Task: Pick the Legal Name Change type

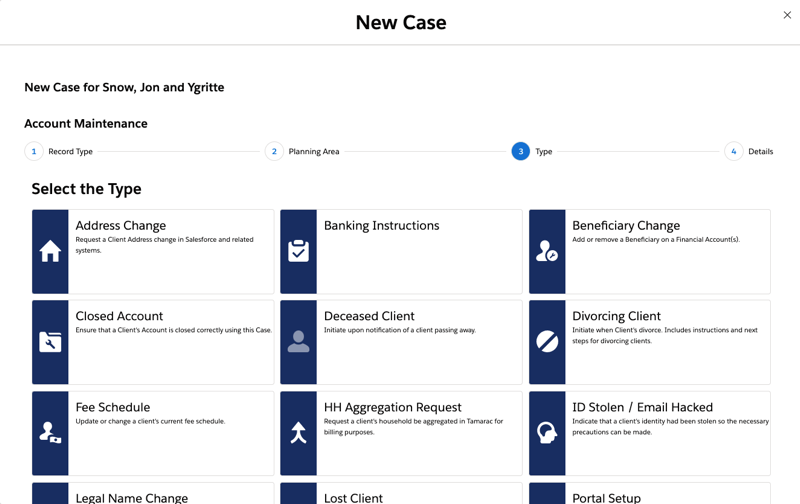Action: pos(131,497)
